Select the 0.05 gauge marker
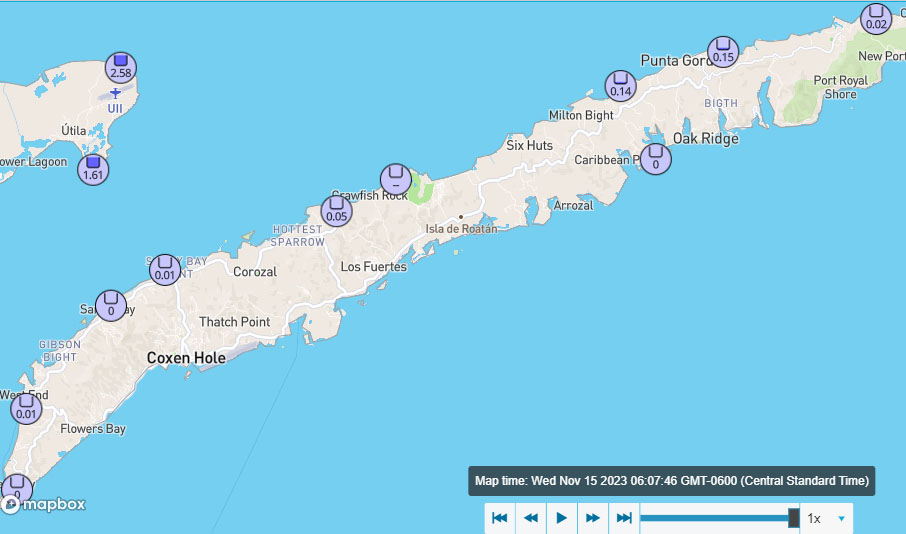The image size is (906, 534). tap(336, 211)
